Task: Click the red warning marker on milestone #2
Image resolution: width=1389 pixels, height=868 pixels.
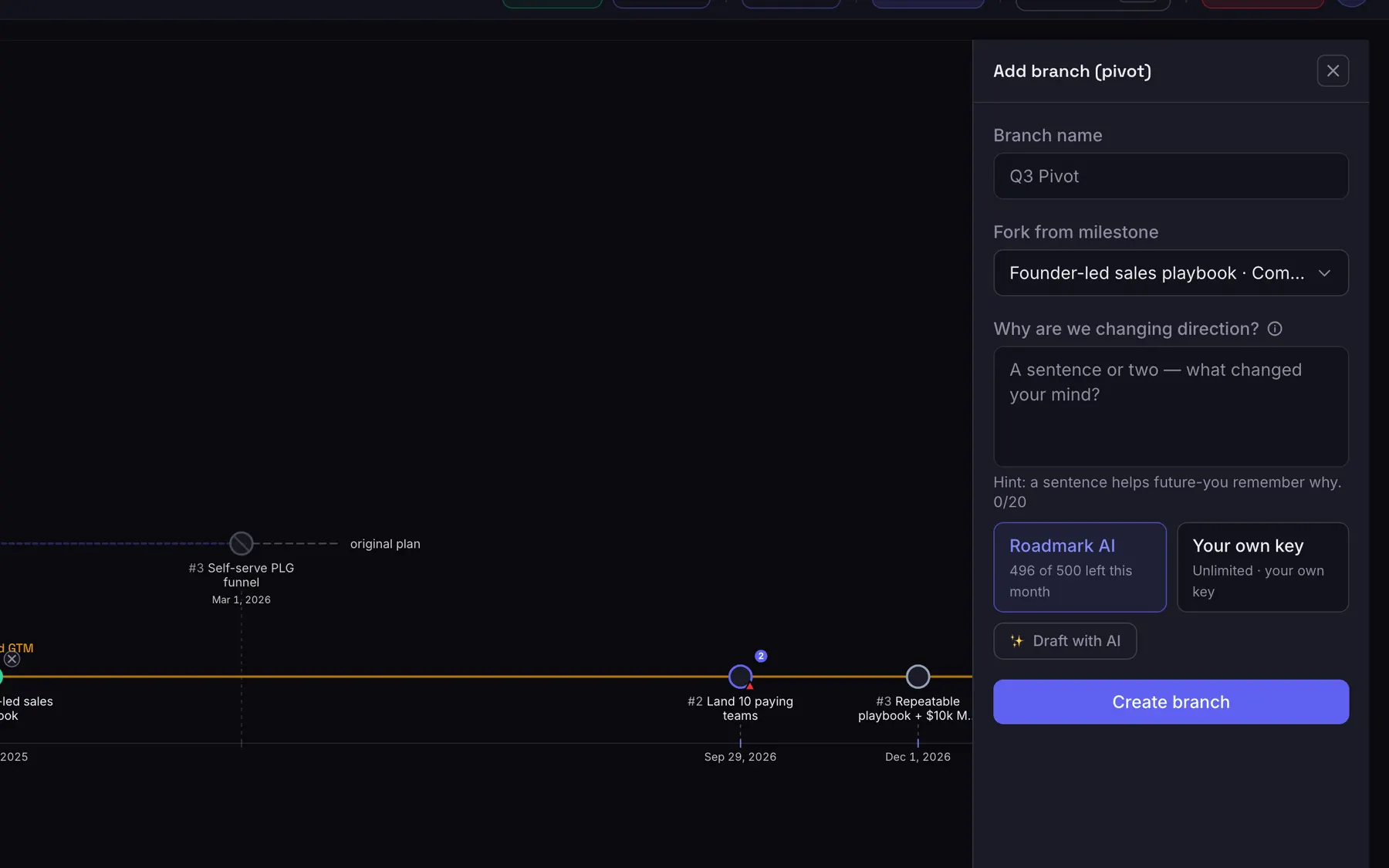Action: click(750, 686)
